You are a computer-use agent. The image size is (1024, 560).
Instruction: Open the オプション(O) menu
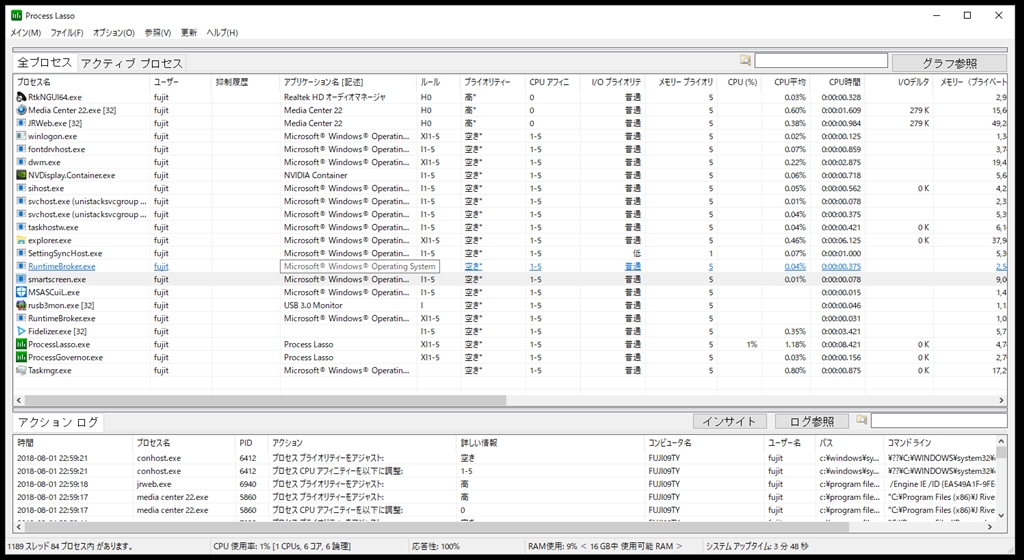pyautogui.click(x=114, y=33)
